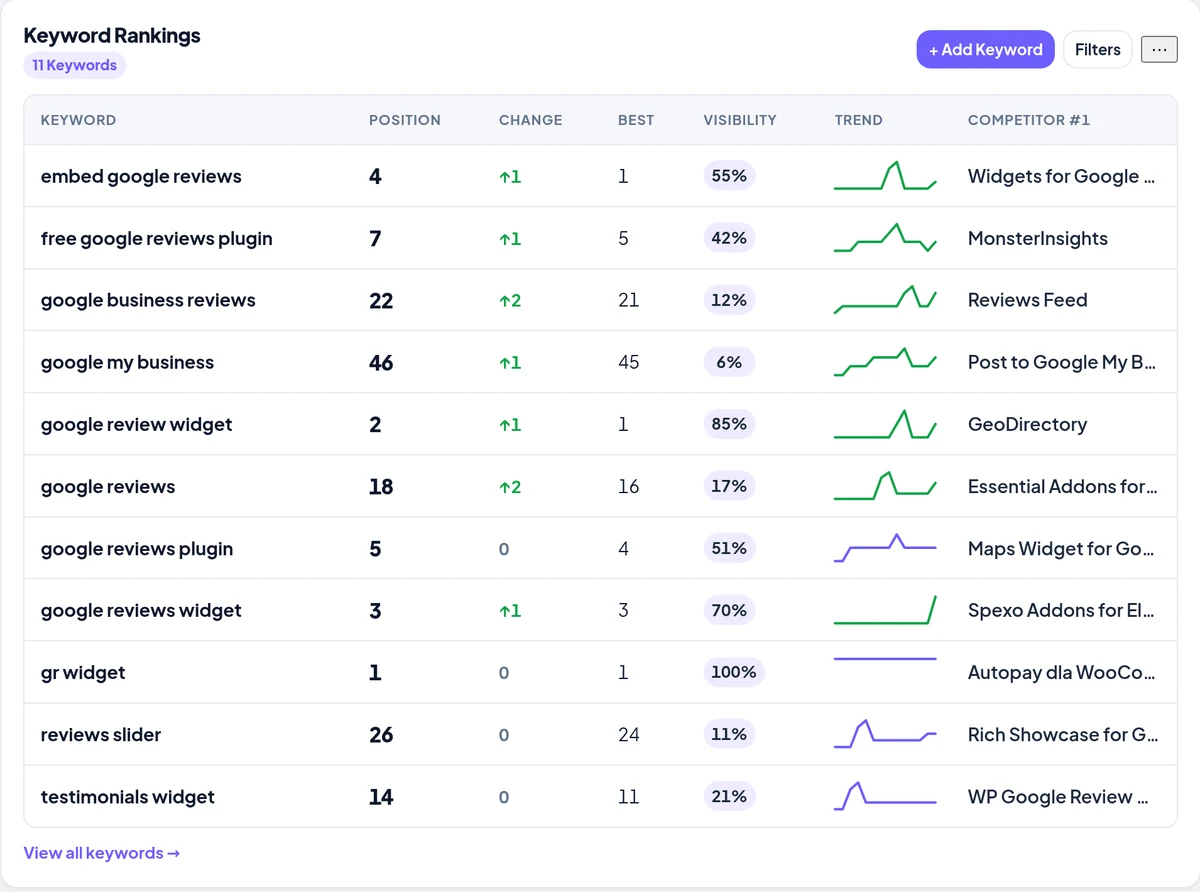Select the google review widget keyword
Viewport: 1200px width, 892px height.
pos(136,424)
